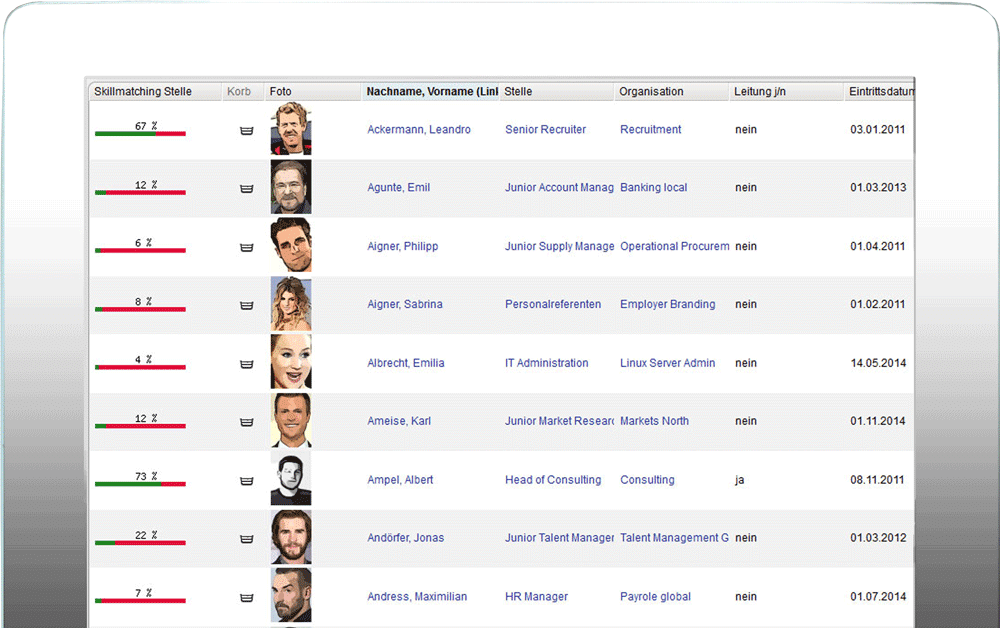The width and height of the screenshot is (1000, 628).
Task: Open photo thumbnail of Andörfer, Jonas
Action: point(291,537)
